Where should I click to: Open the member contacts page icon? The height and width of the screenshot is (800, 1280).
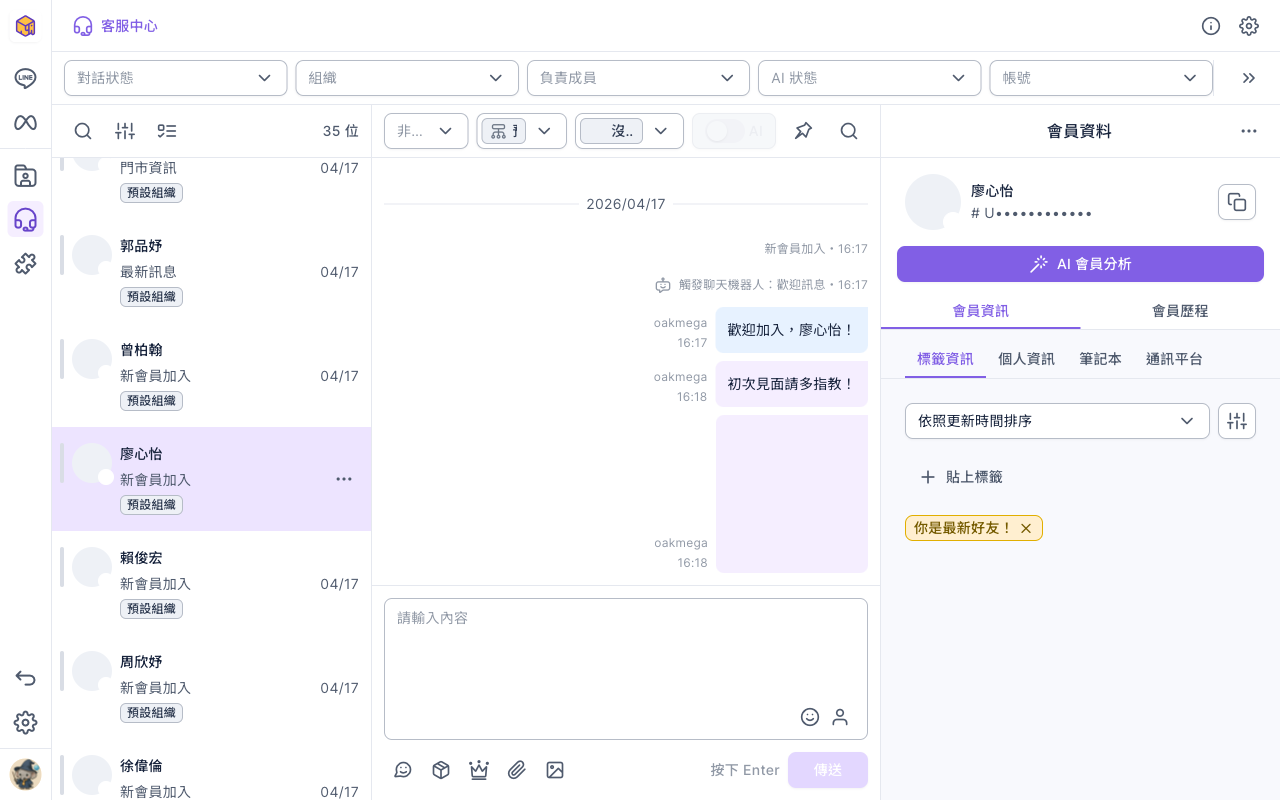pos(25,176)
